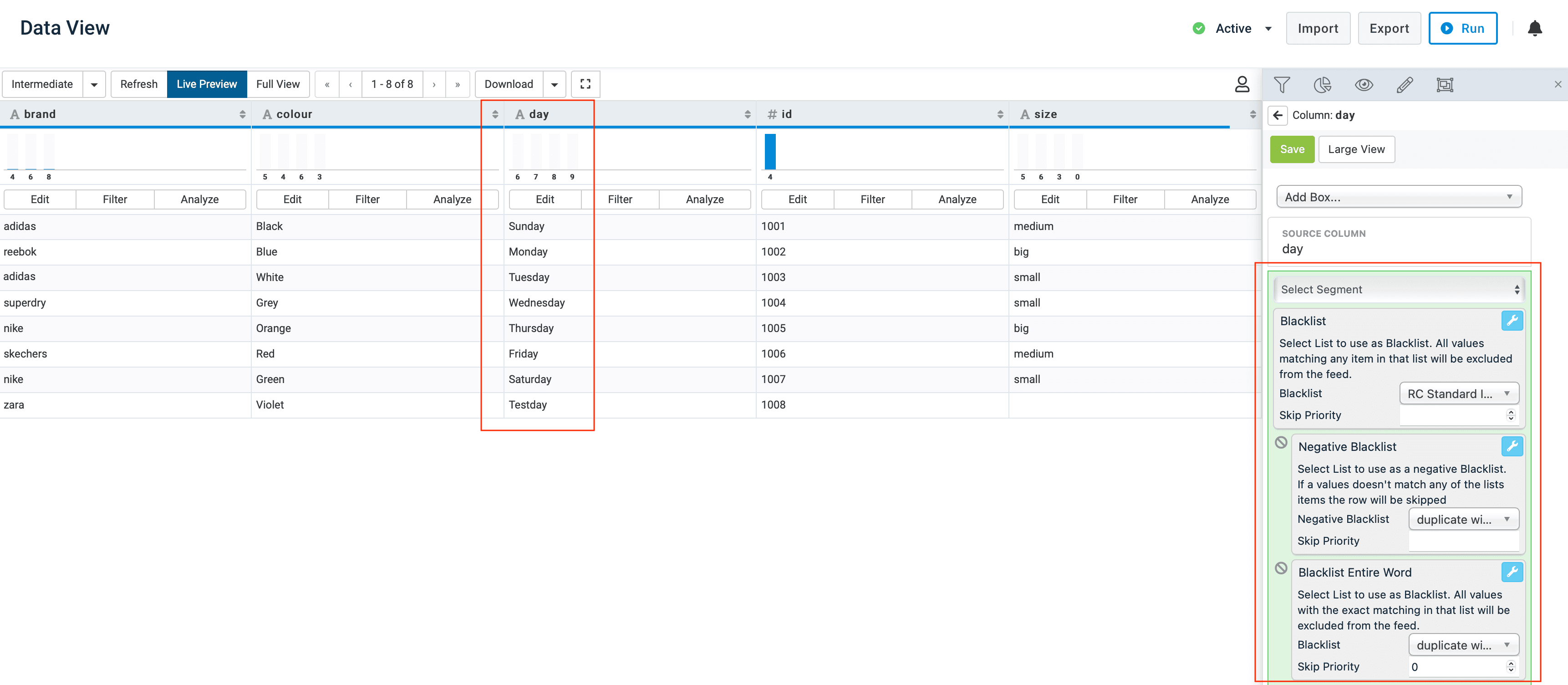1568x685 pixels.
Task: Open Analyze for the colour column
Action: 452,199
